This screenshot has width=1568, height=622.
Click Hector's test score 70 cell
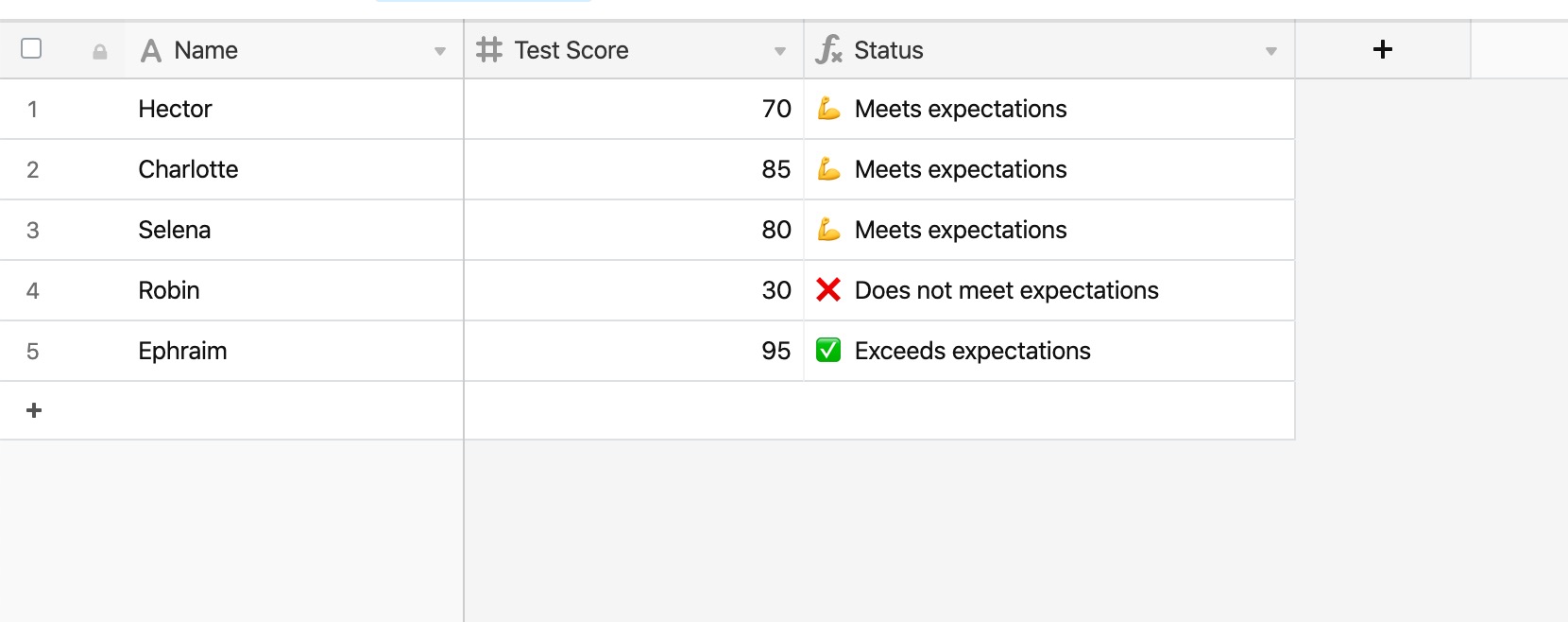click(x=634, y=109)
